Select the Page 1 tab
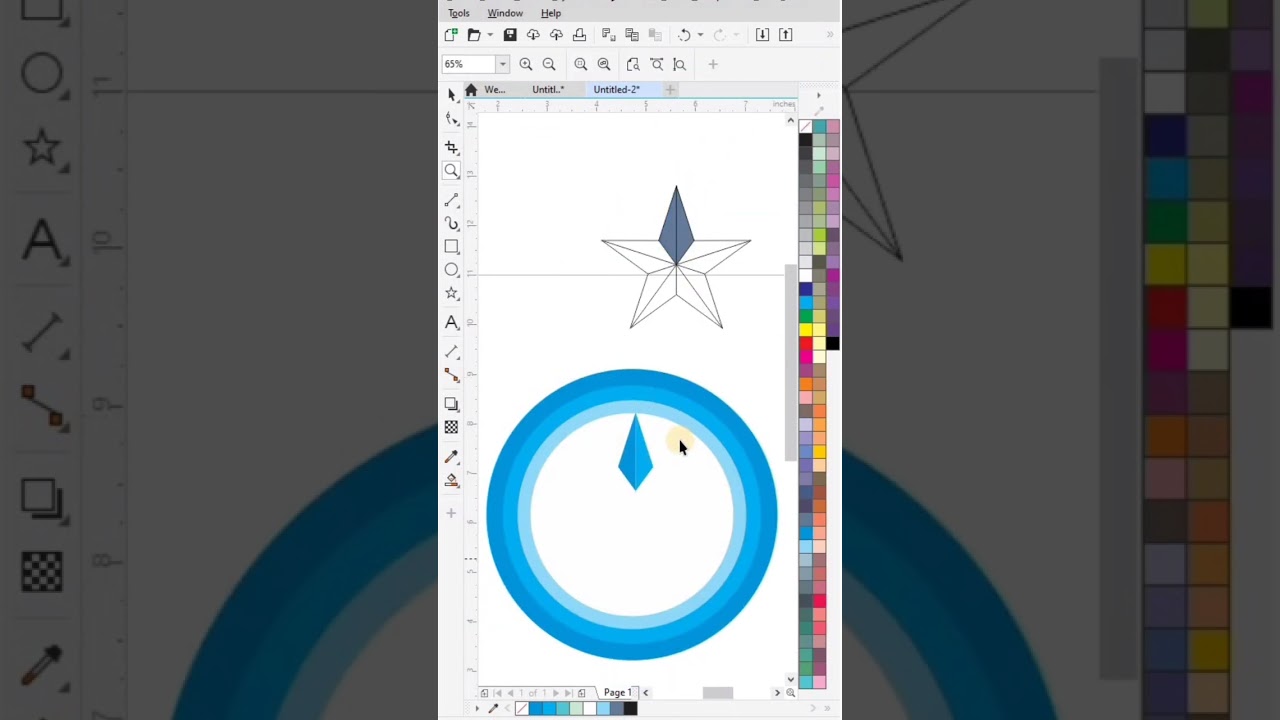 tap(617, 692)
